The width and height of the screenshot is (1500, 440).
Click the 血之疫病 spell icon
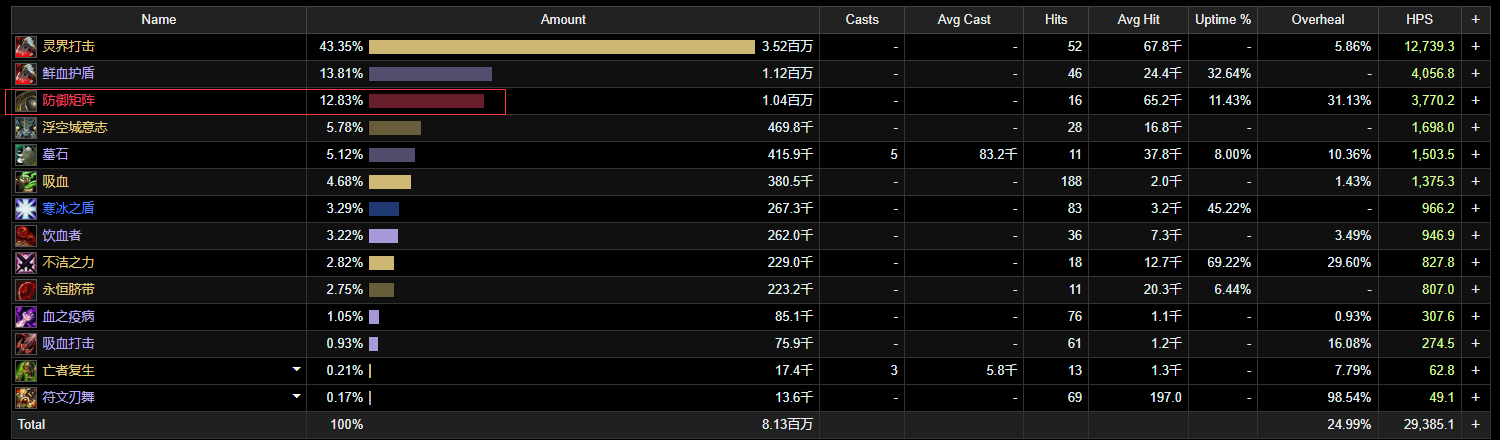26,317
